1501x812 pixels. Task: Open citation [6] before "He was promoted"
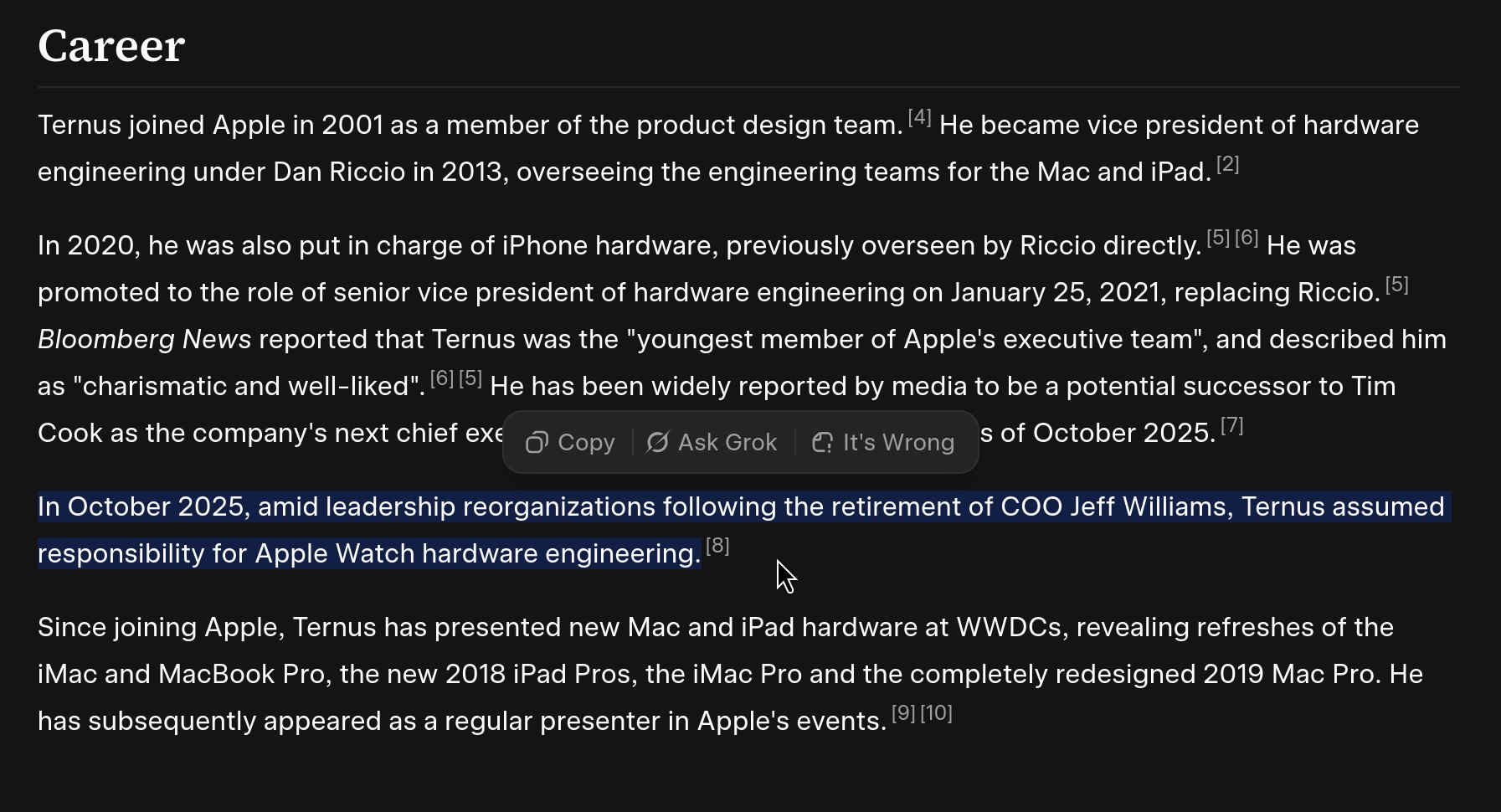pos(1247,239)
